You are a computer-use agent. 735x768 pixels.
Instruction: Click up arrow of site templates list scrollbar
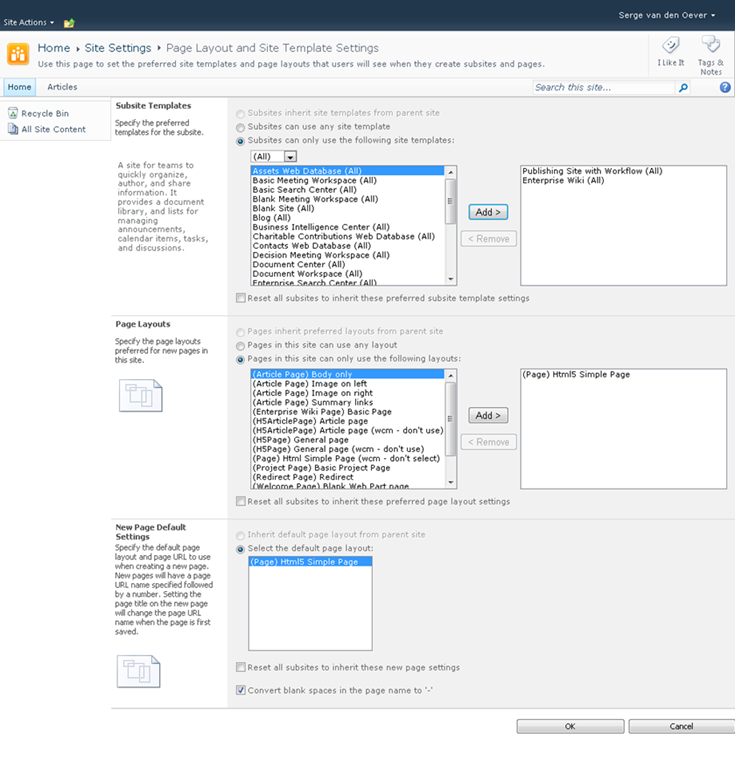point(450,172)
